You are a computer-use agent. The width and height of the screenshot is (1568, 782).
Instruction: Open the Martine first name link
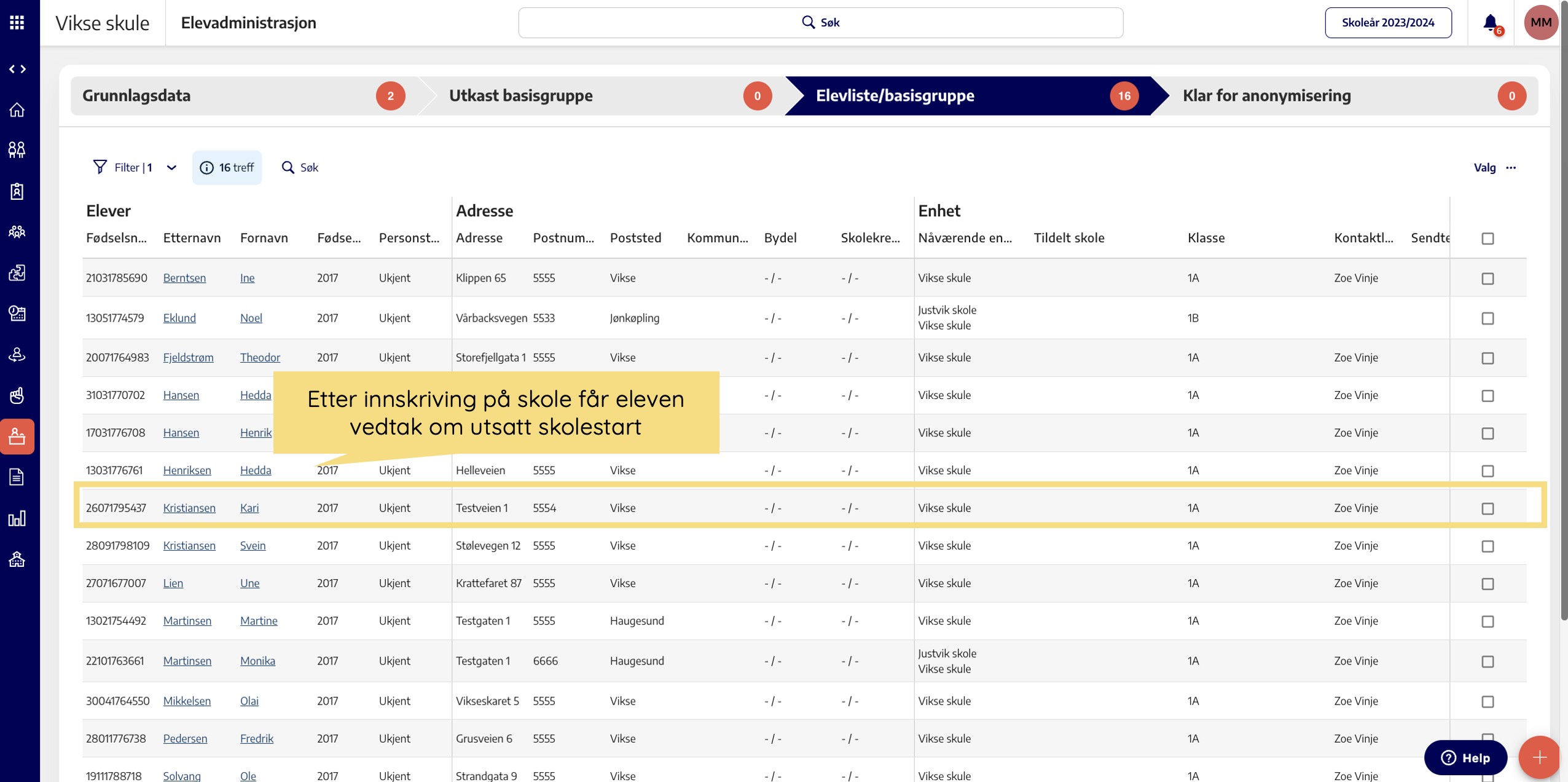(259, 620)
